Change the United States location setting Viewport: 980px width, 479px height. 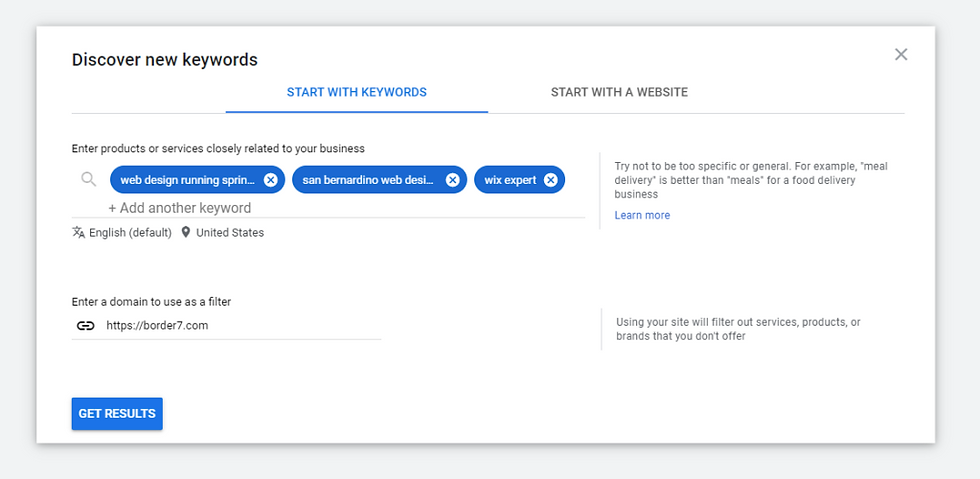230,233
